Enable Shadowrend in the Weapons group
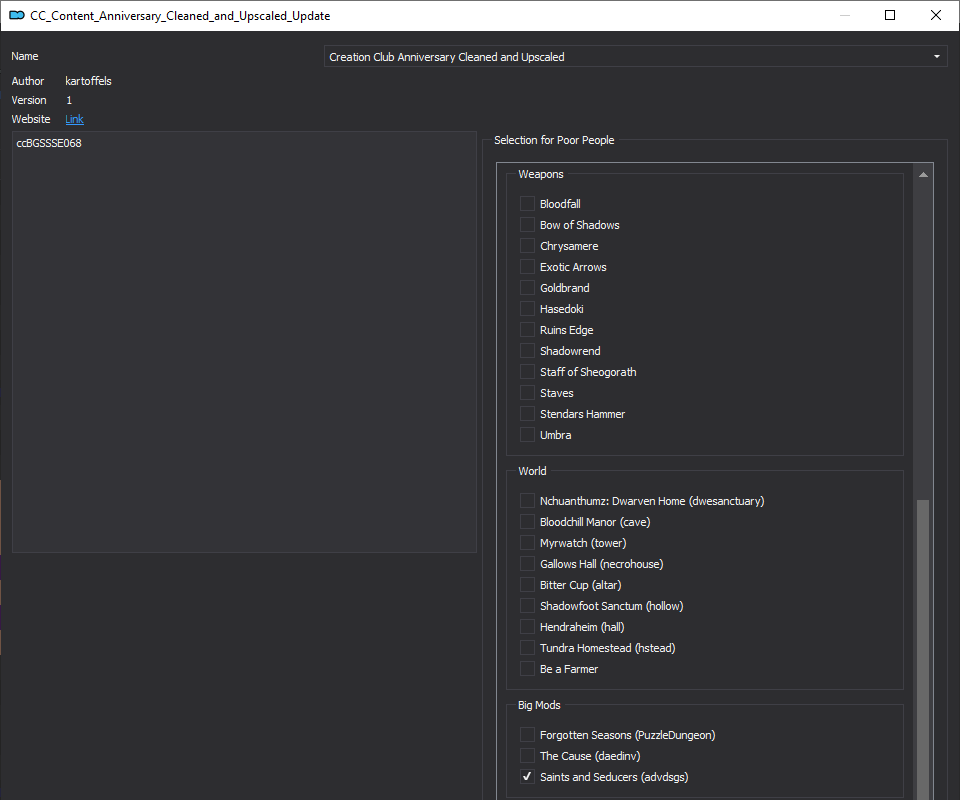The width and height of the screenshot is (960, 800). (527, 351)
